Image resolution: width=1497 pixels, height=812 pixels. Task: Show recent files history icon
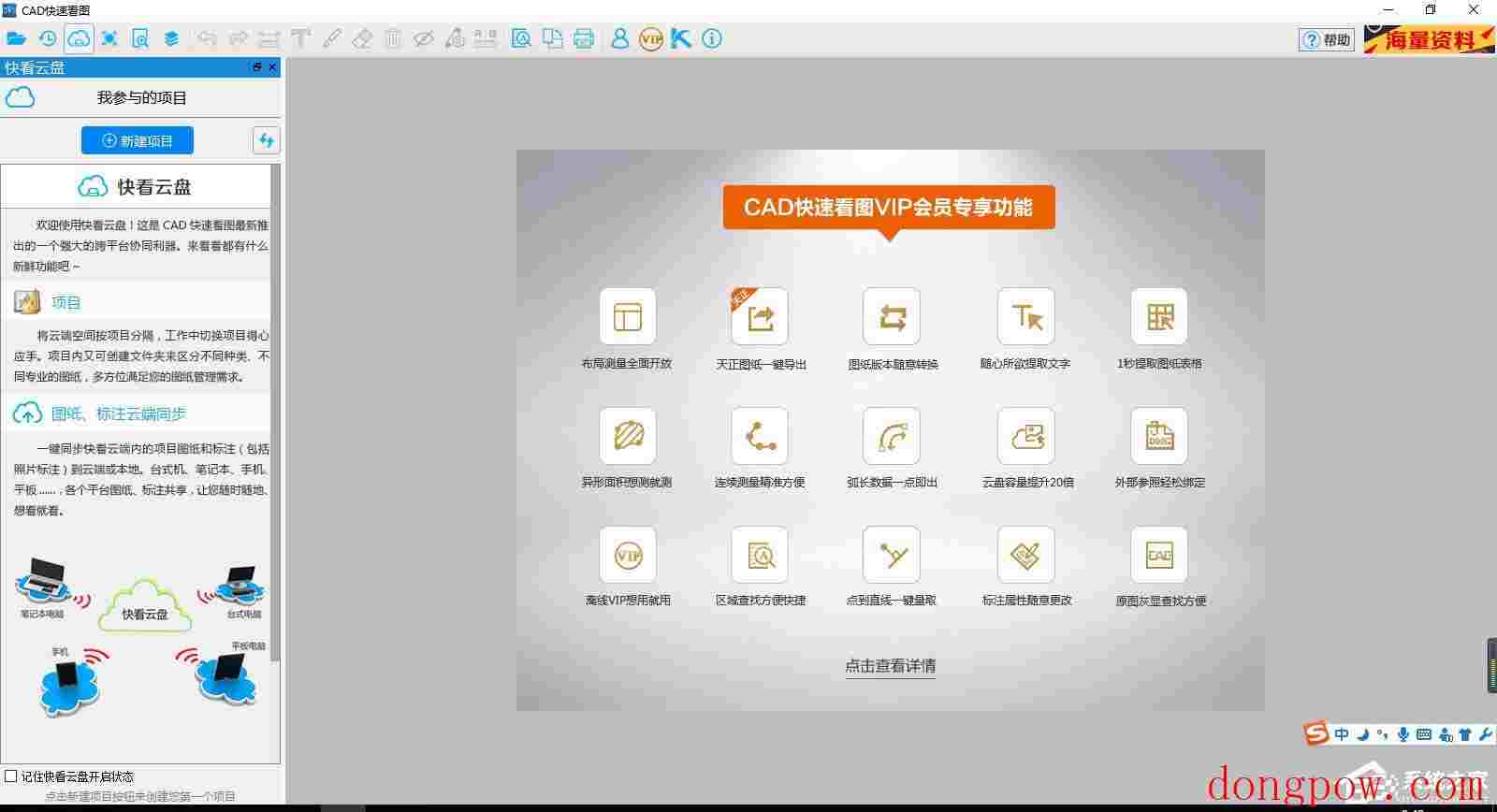[47, 38]
